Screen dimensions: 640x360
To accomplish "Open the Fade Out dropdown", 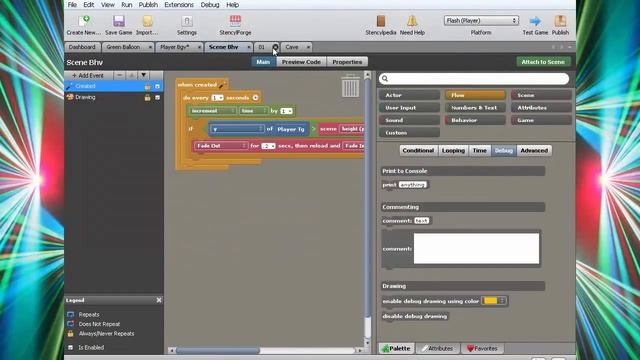I will click(x=221, y=146).
